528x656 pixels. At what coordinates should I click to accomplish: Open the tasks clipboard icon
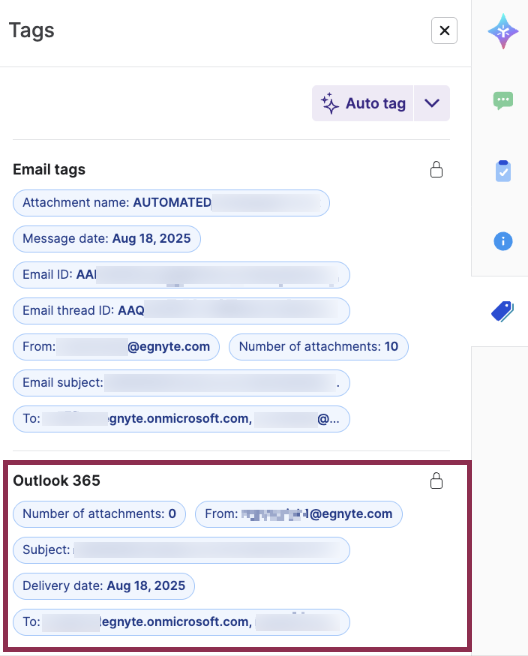point(503,171)
